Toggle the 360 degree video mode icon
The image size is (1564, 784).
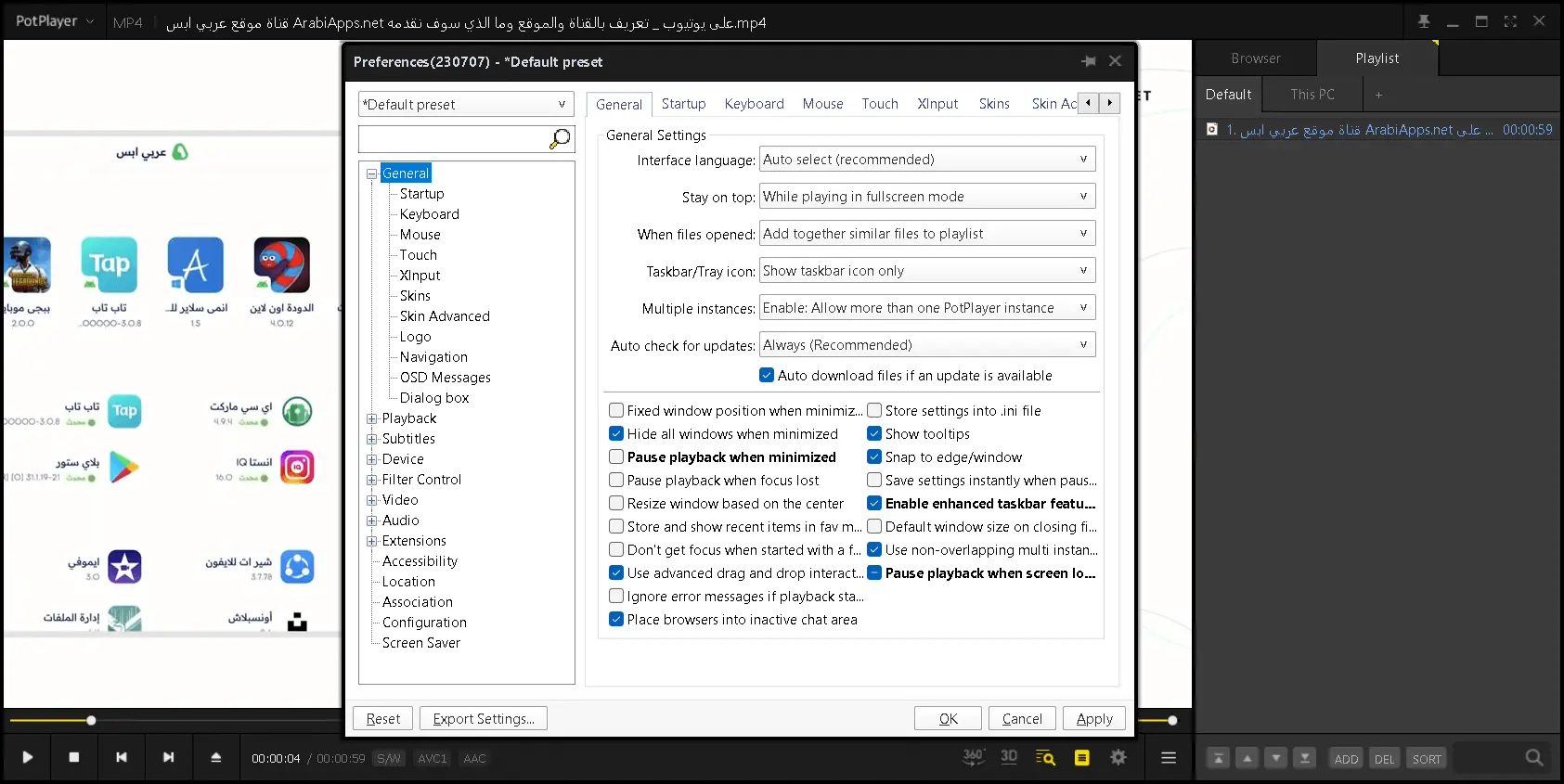973,757
